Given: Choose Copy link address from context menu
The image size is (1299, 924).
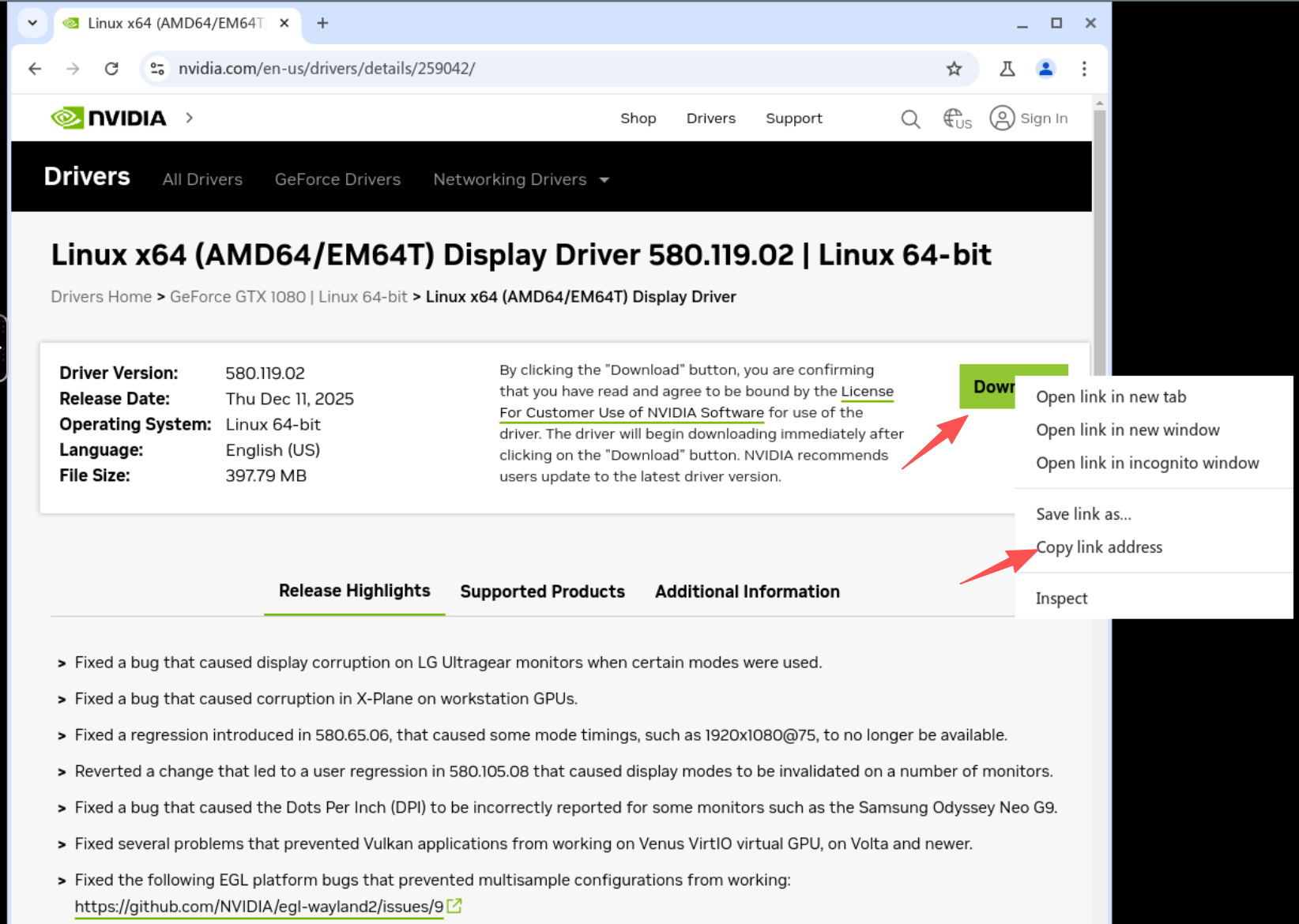Looking at the screenshot, I should click(1099, 547).
